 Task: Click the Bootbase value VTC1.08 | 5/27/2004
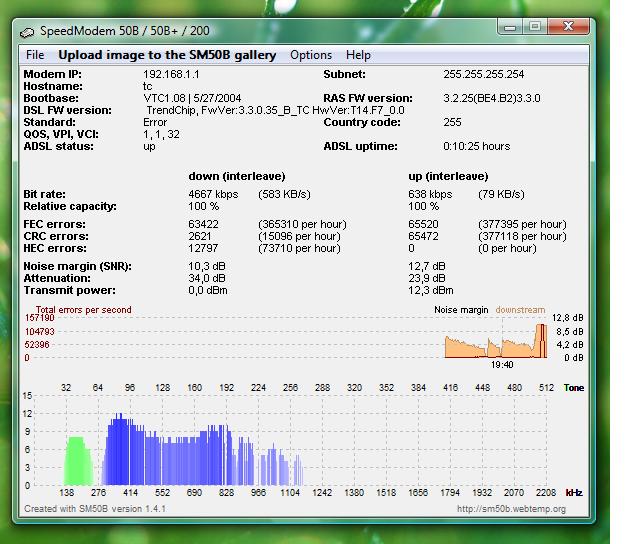pos(192,98)
